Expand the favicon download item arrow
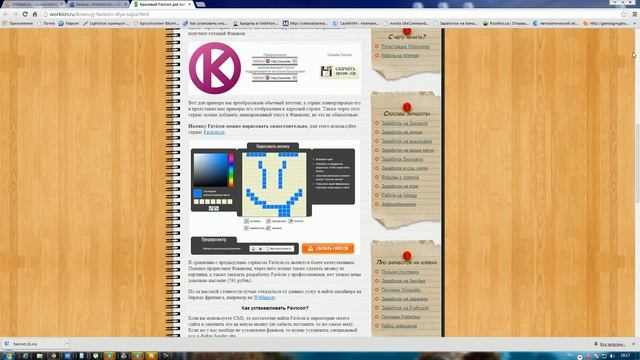This screenshot has width=640, height=360. click(x=67, y=344)
